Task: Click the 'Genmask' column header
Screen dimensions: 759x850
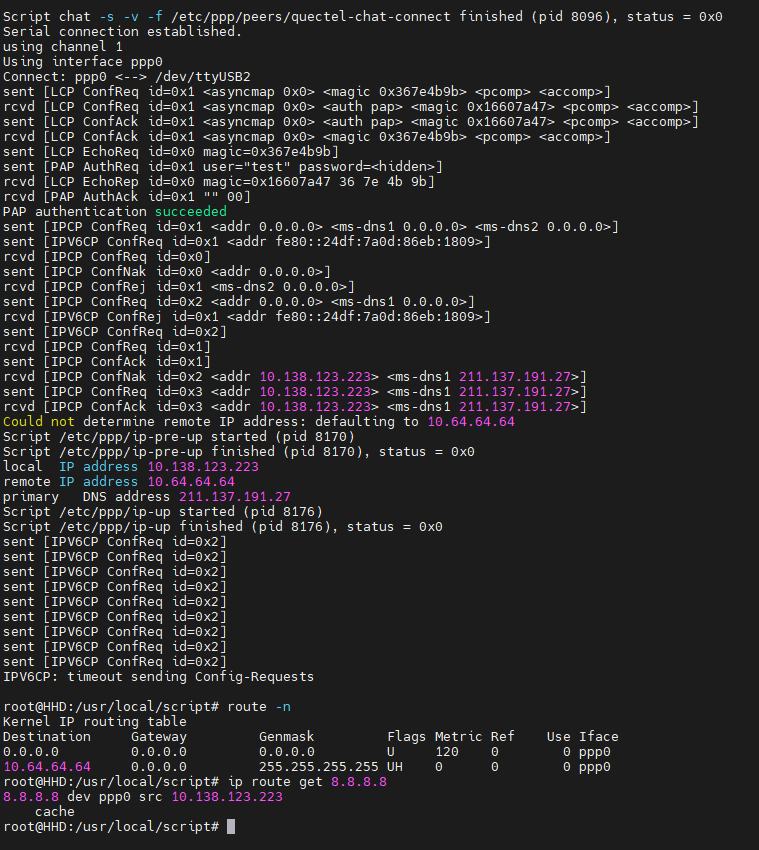Action: 286,737
